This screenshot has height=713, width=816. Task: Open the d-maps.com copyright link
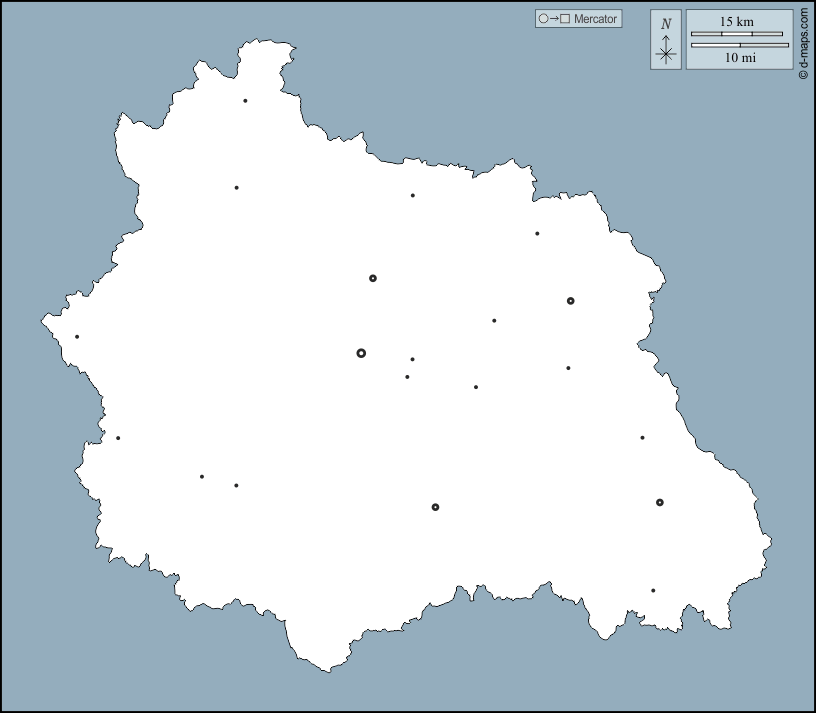click(x=803, y=42)
